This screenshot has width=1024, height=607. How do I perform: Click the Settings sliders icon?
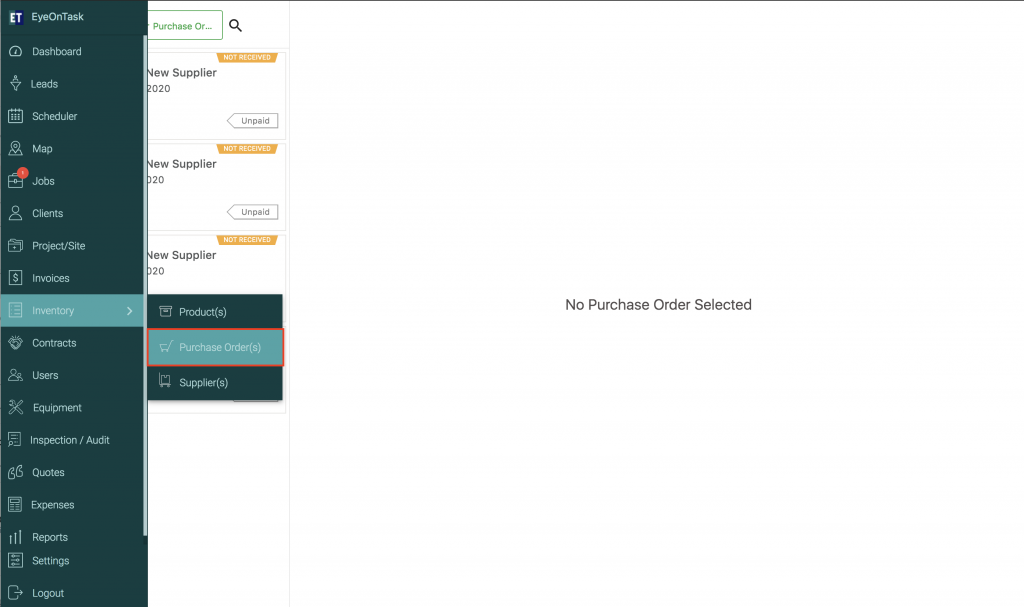(x=15, y=561)
